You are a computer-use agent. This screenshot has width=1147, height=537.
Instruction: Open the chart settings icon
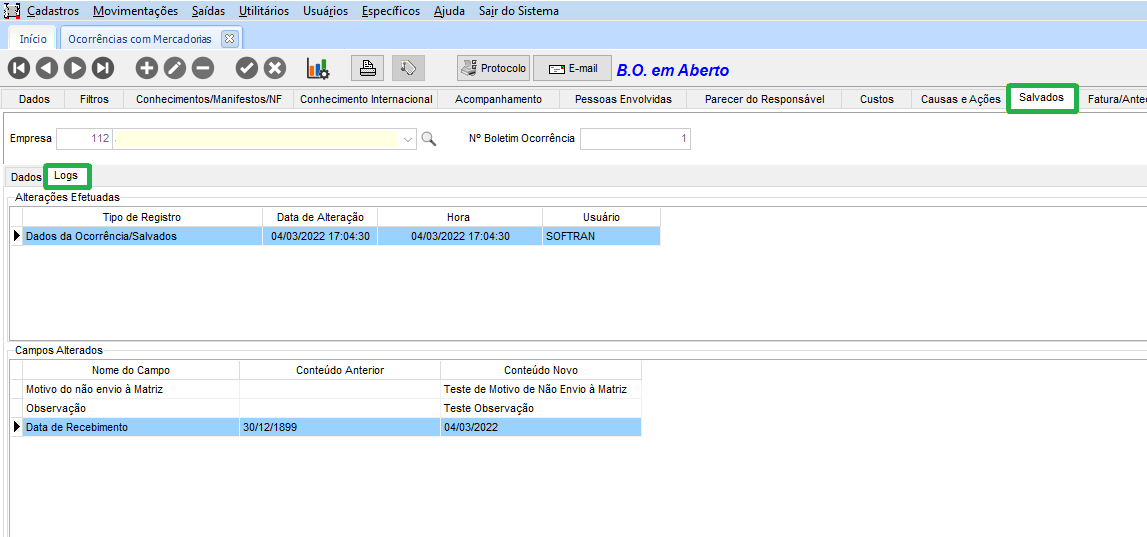pos(318,69)
